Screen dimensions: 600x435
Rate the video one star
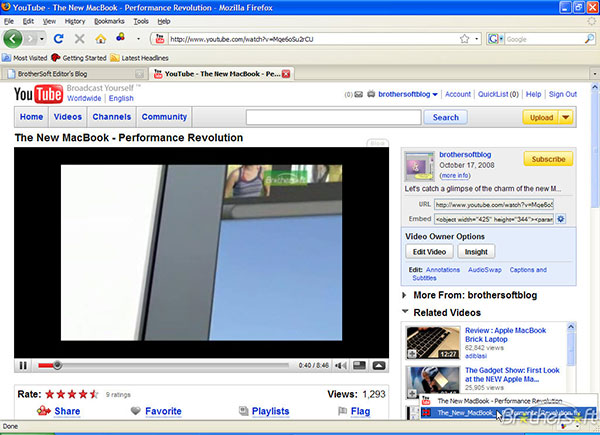click(x=50, y=394)
